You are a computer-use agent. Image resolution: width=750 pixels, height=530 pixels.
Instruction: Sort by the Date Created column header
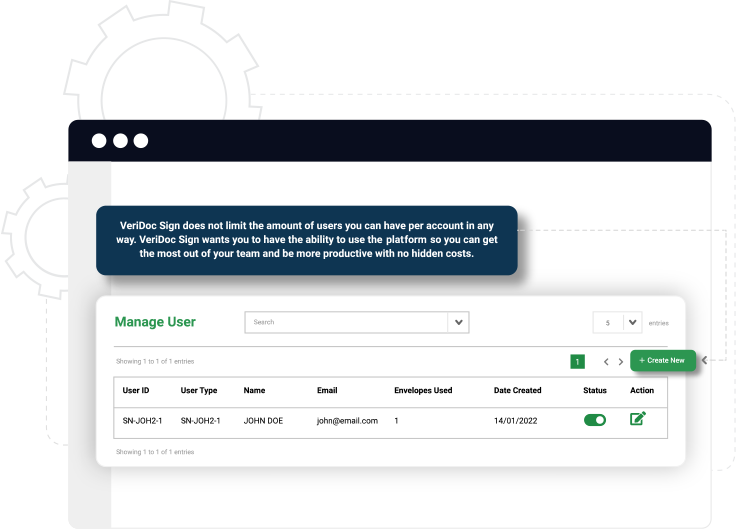517,390
